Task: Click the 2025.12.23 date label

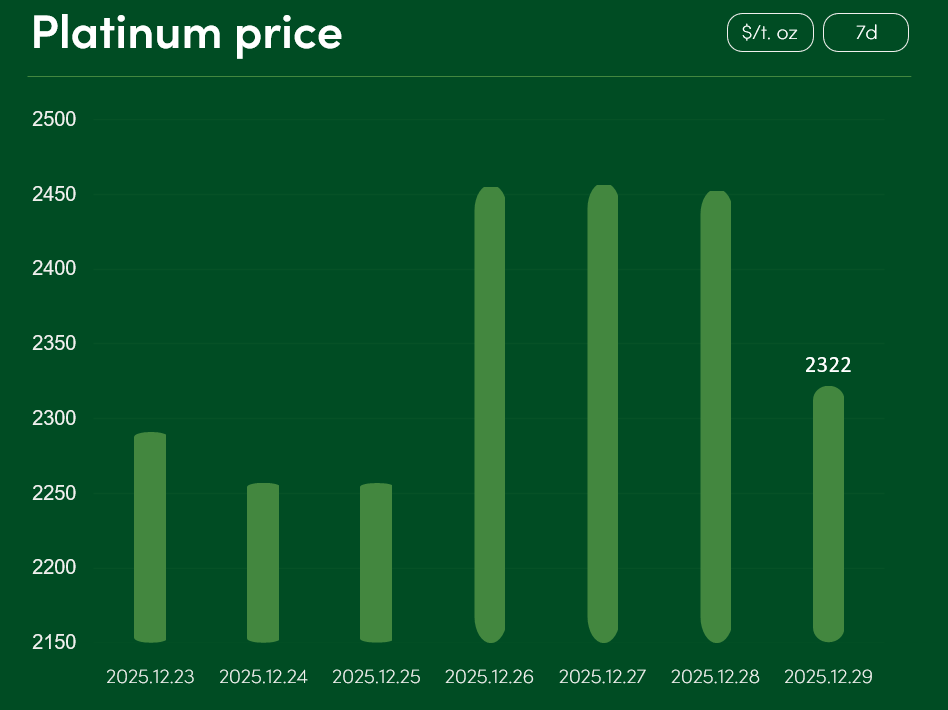Action: coord(150,677)
